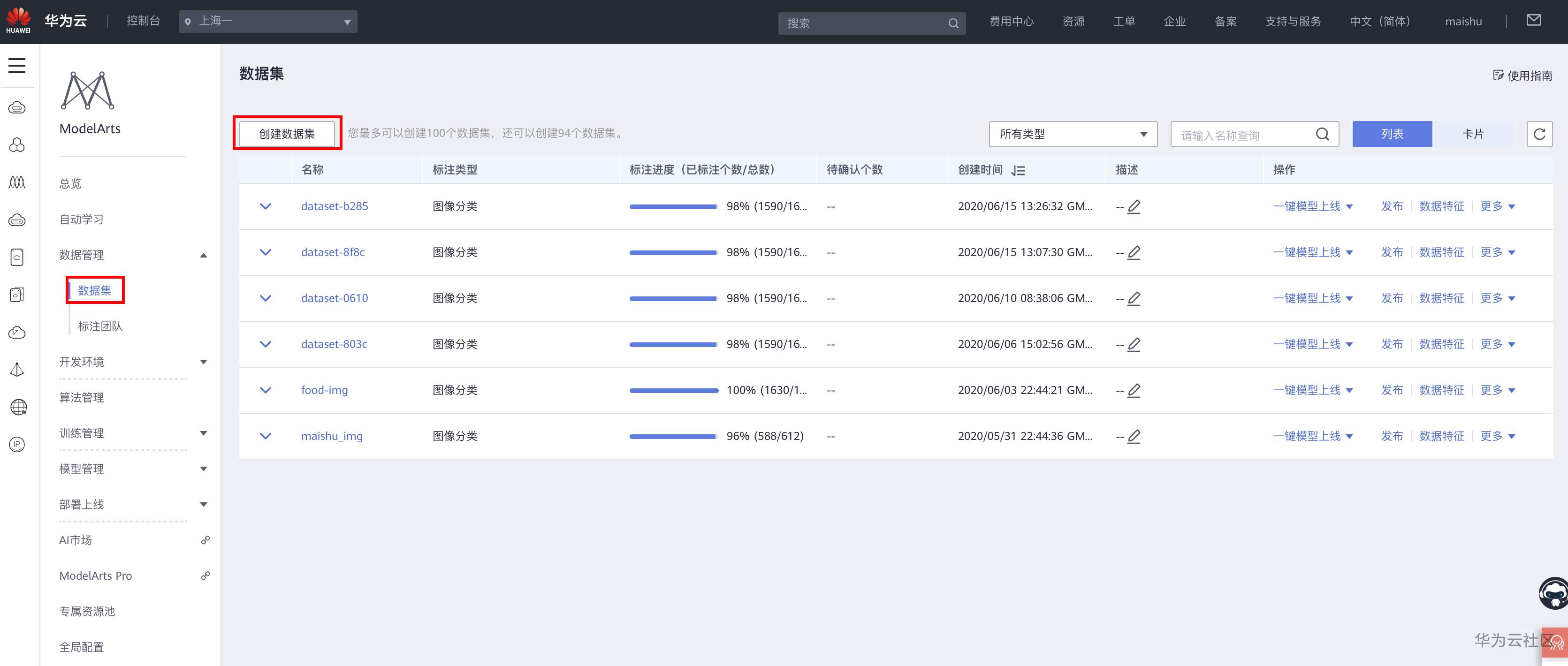This screenshot has height=666, width=1568.
Task: Collapse the 数据管理 menu section
Action: (x=204, y=256)
